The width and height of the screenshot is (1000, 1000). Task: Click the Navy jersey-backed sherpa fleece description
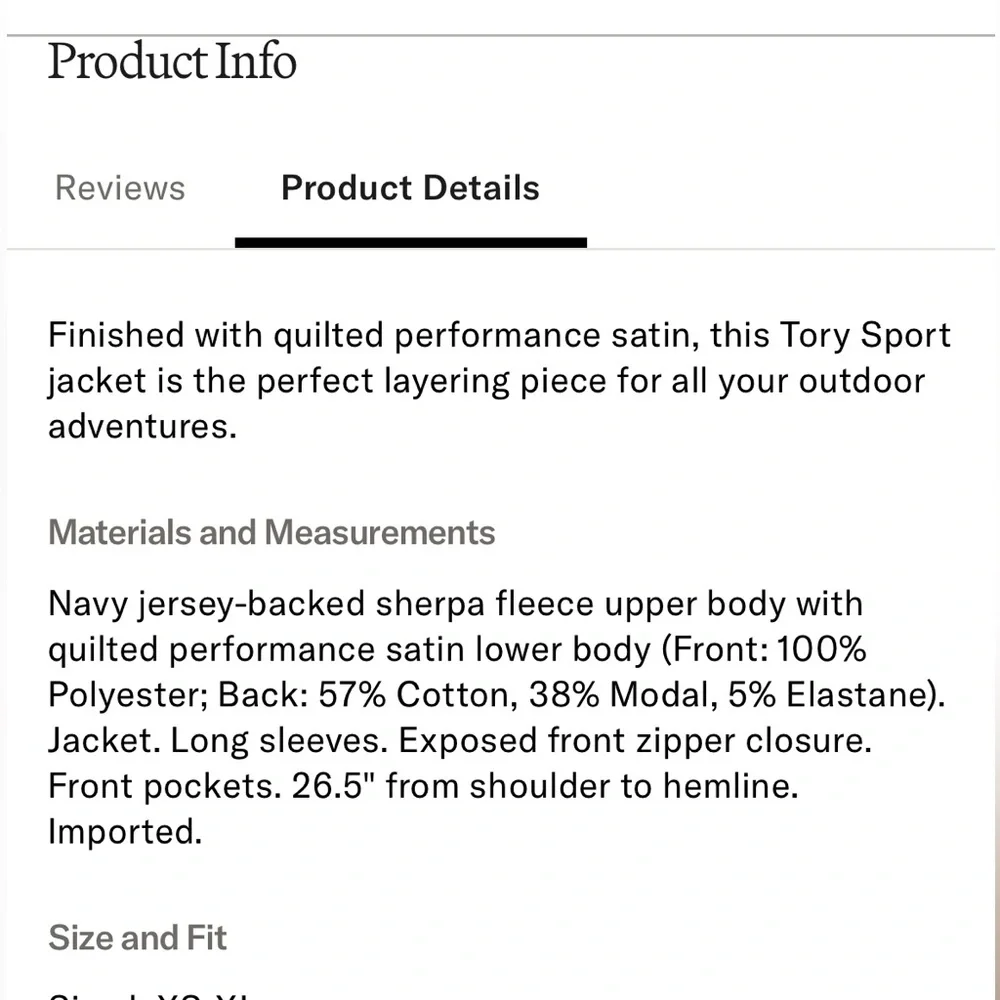tap(455, 603)
